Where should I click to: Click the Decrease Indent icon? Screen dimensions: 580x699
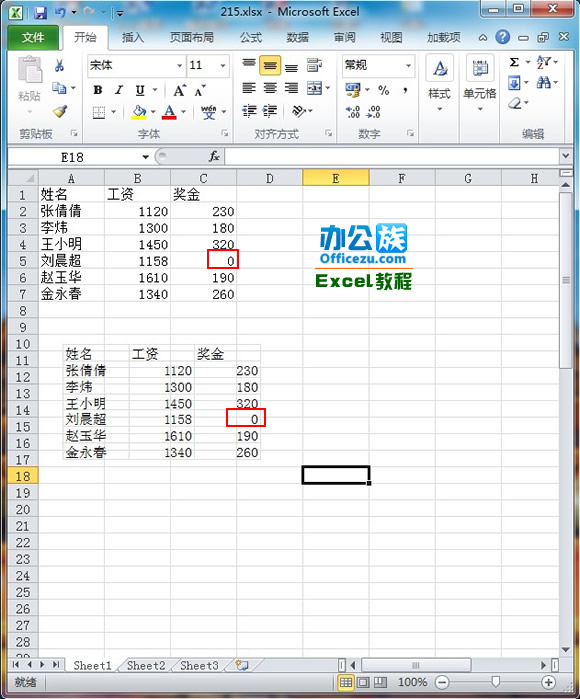(249, 110)
